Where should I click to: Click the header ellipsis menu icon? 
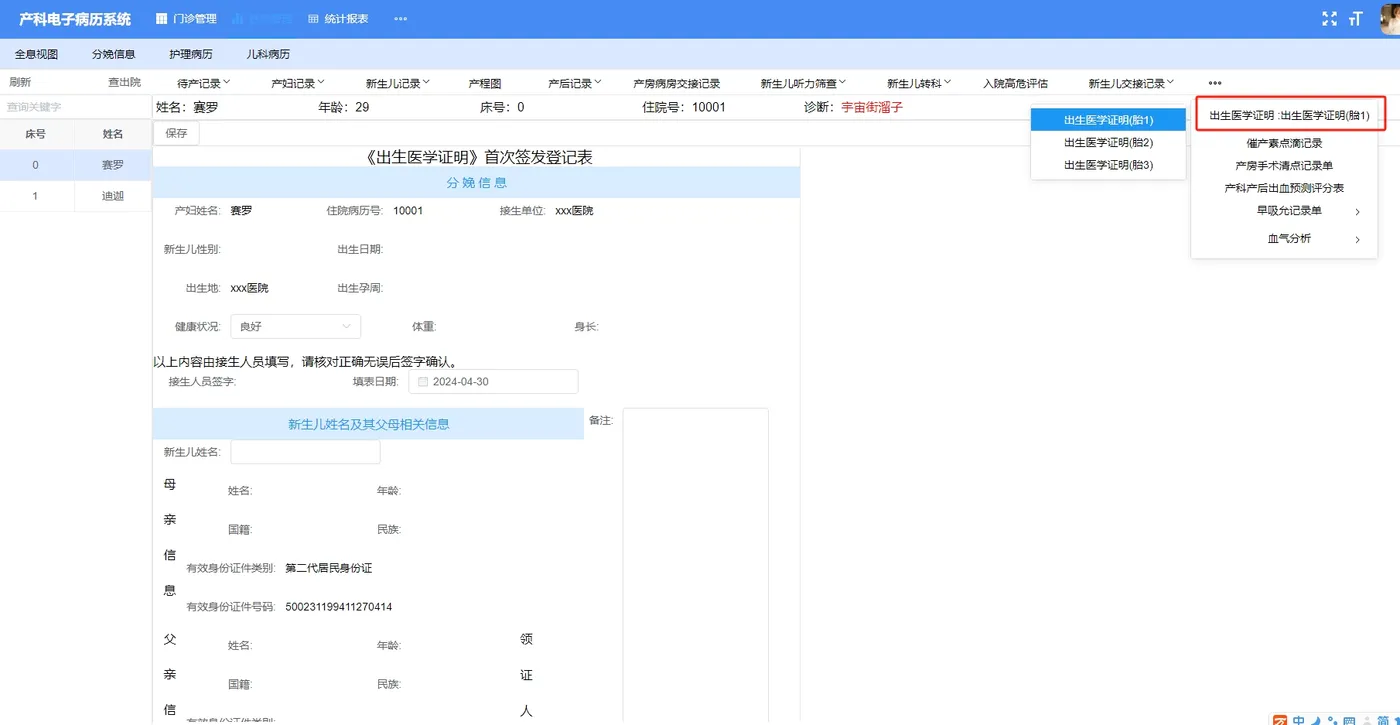pos(400,18)
